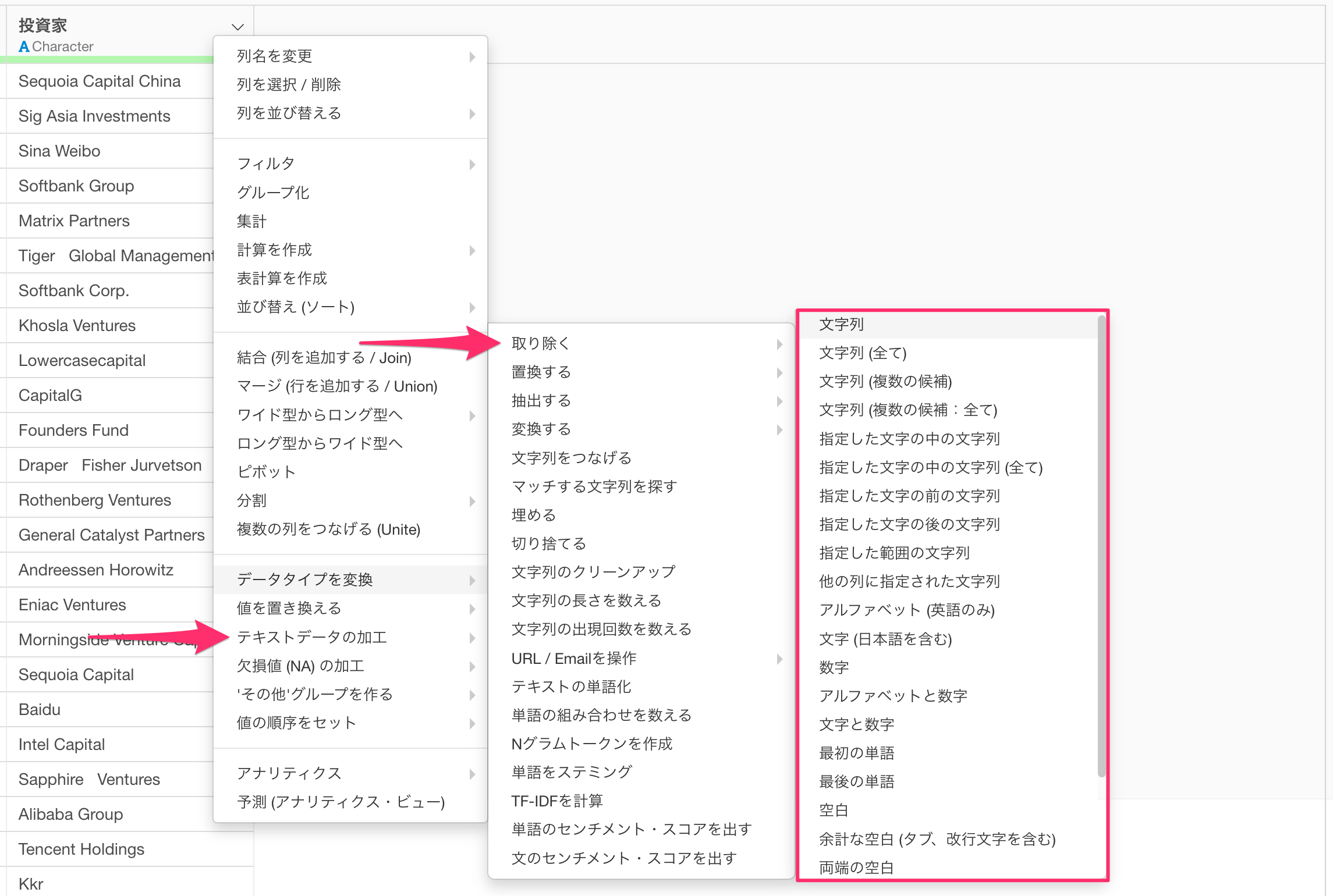Open データタイプを変換 submenu

click(350, 579)
